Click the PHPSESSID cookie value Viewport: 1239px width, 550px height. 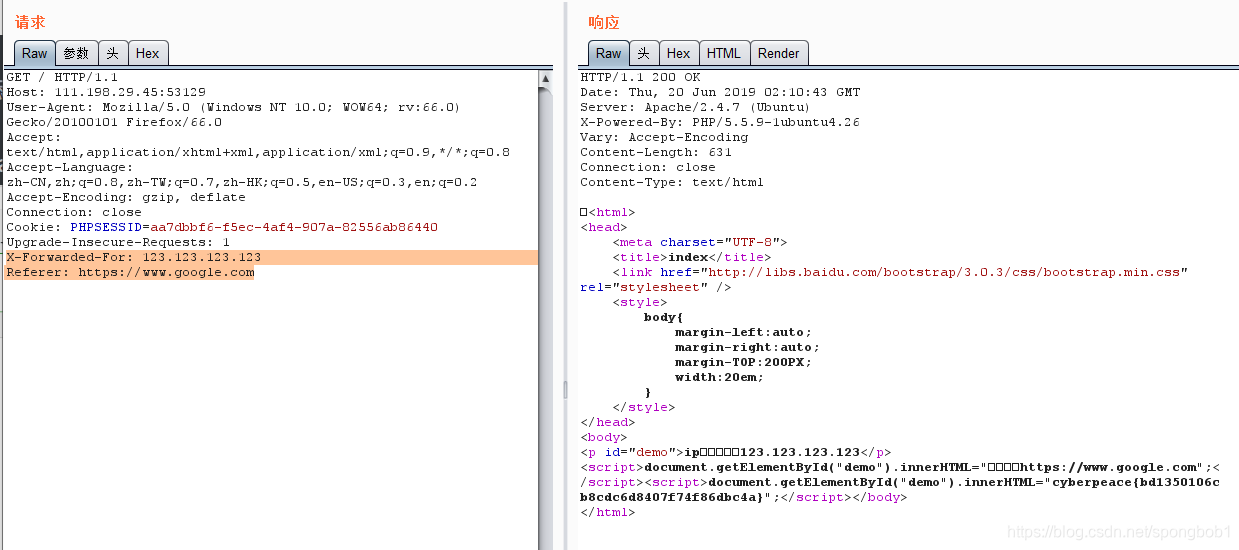point(294,227)
